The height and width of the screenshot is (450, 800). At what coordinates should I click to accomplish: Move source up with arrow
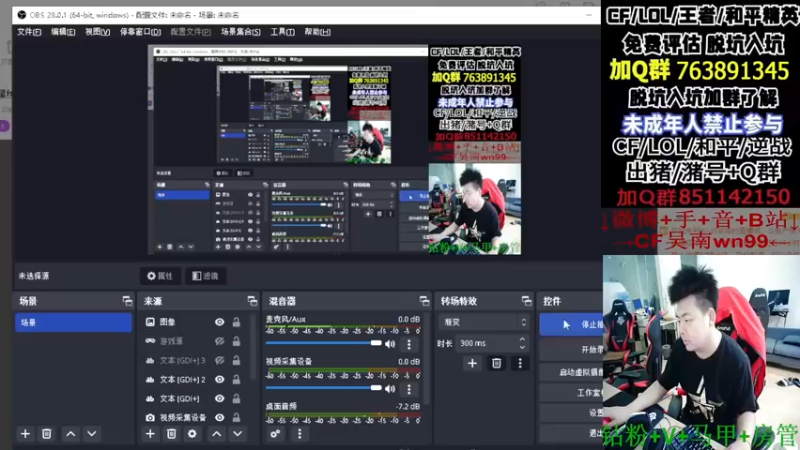[x=216, y=434]
